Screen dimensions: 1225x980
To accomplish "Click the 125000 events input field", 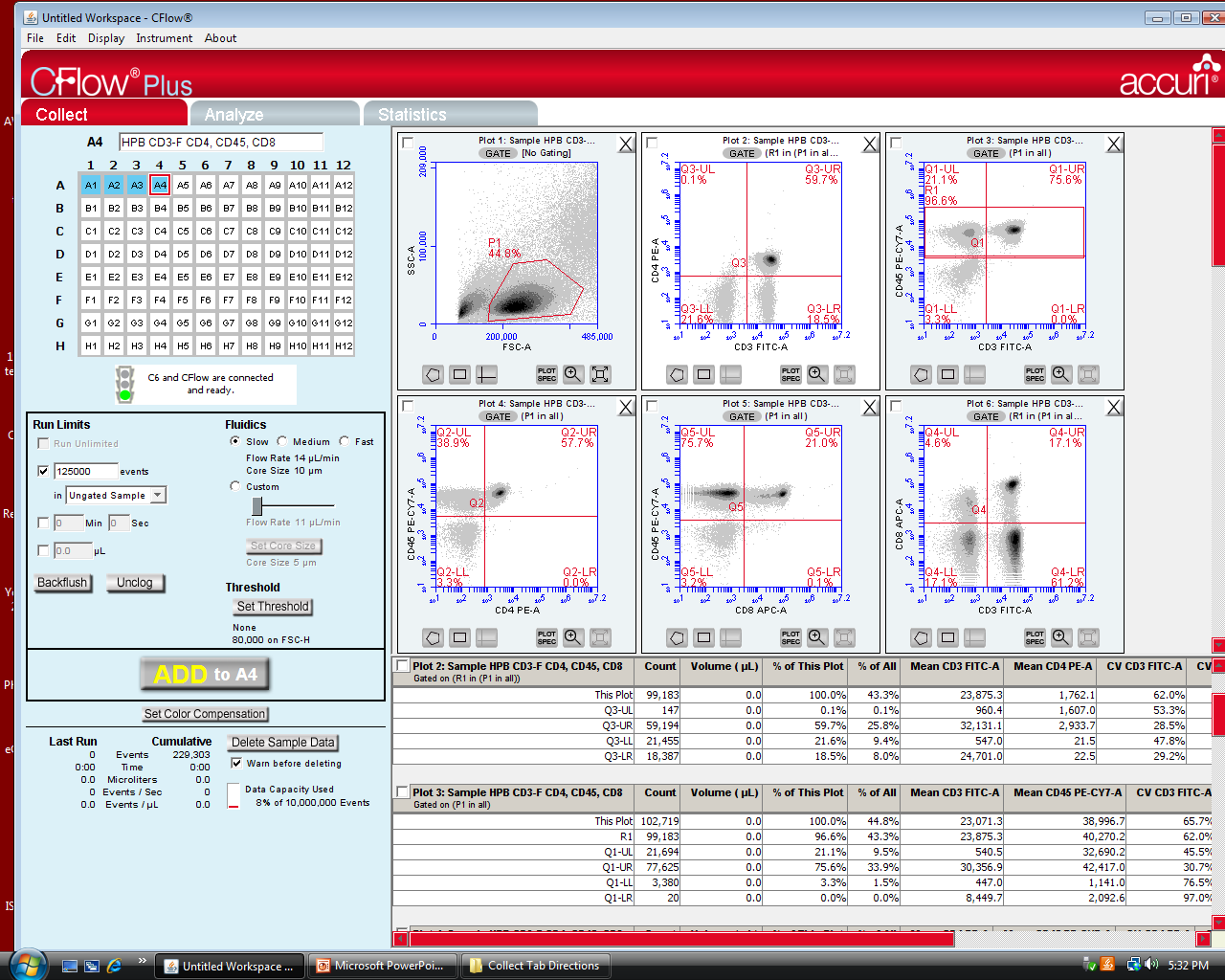I will tap(86, 471).
